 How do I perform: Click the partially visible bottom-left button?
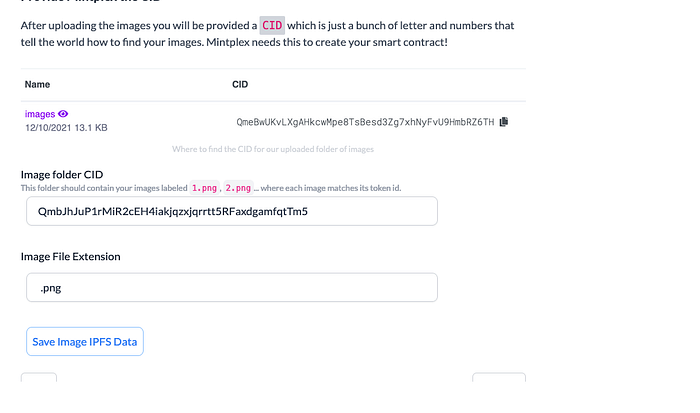(39, 378)
